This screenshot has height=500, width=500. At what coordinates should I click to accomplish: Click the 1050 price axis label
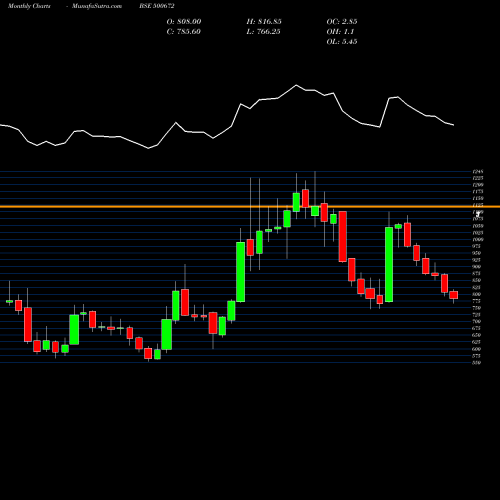click(478, 226)
